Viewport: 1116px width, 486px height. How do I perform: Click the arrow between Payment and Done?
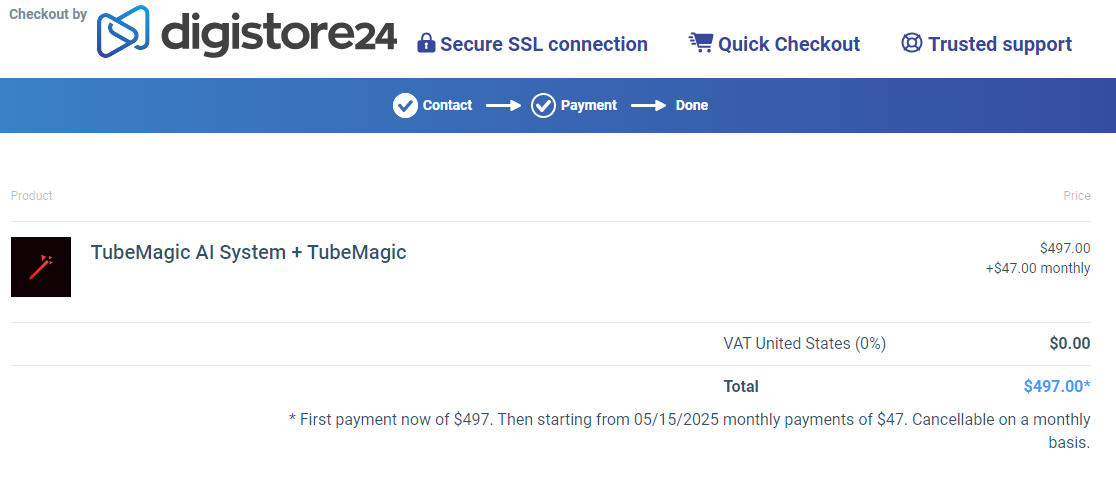tap(648, 105)
